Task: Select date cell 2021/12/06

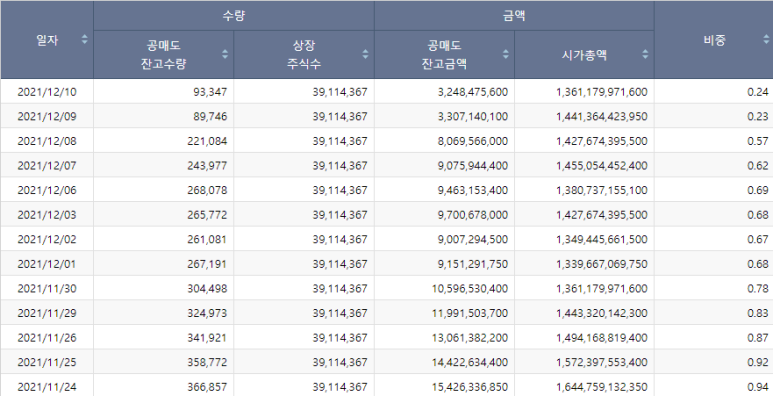Action: point(47,190)
